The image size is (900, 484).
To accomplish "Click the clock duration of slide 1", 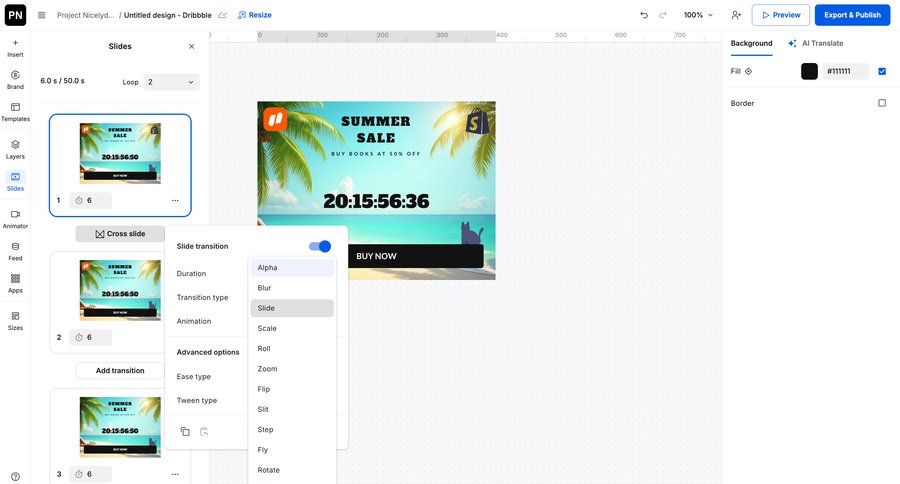I will click(x=90, y=200).
